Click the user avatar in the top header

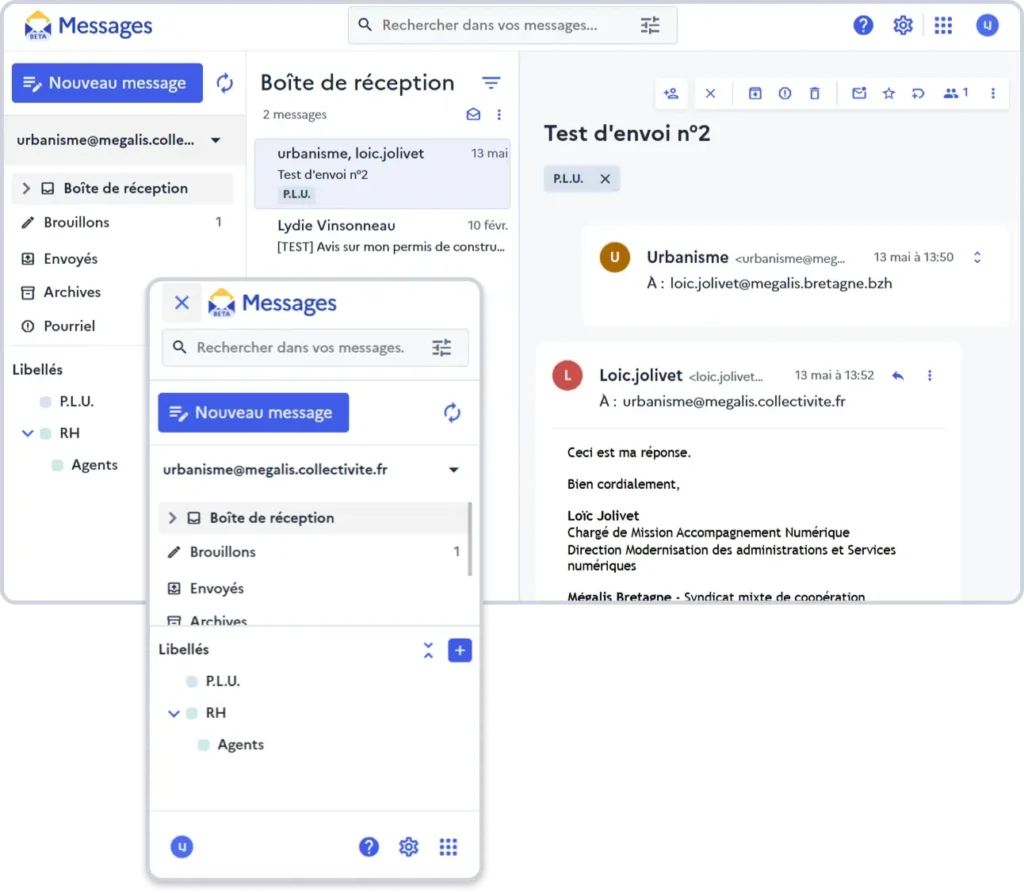[x=987, y=25]
